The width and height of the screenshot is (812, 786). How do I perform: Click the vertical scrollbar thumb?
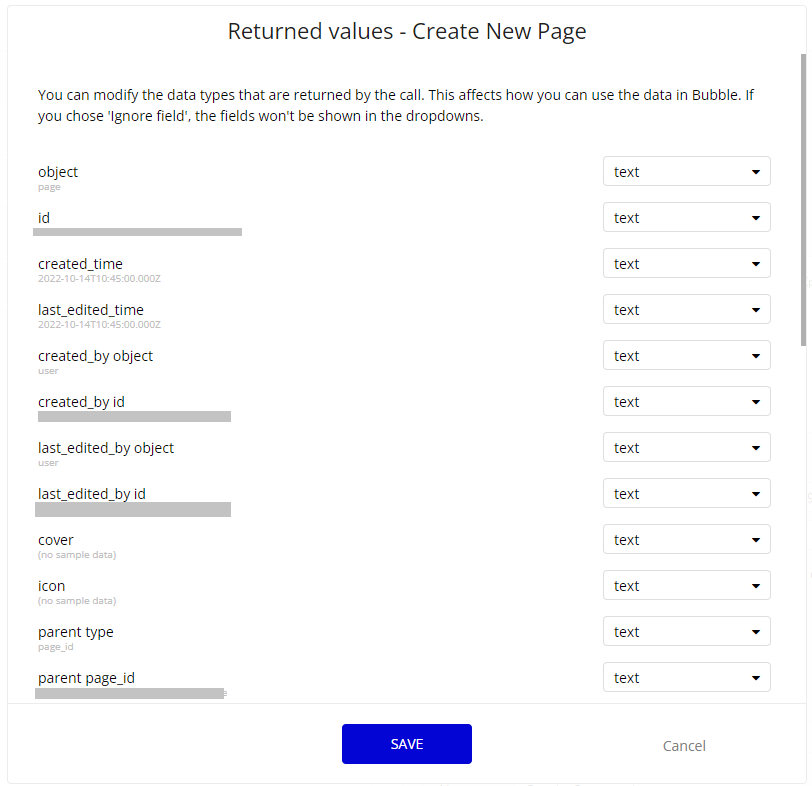point(803,199)
